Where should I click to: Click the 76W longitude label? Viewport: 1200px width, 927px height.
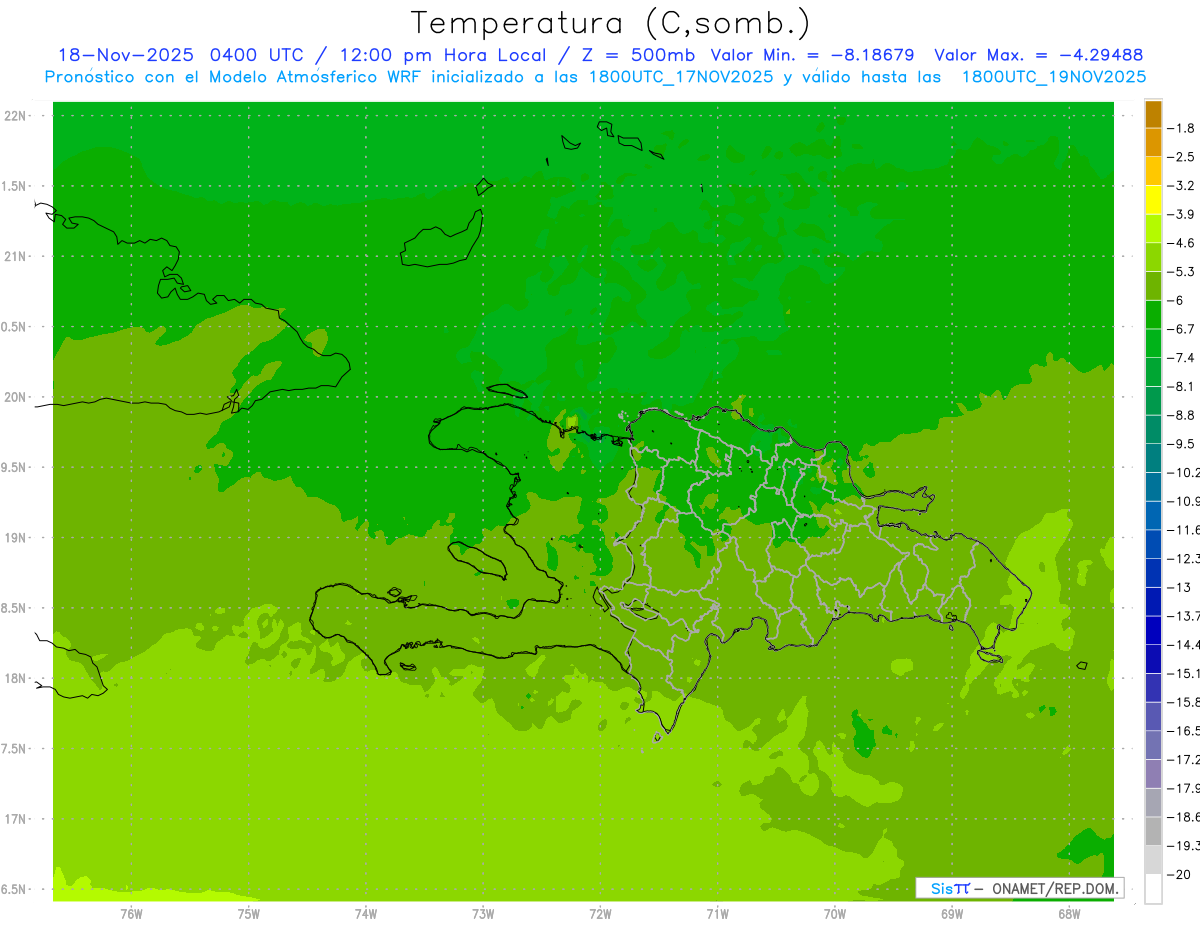point(131,914)
